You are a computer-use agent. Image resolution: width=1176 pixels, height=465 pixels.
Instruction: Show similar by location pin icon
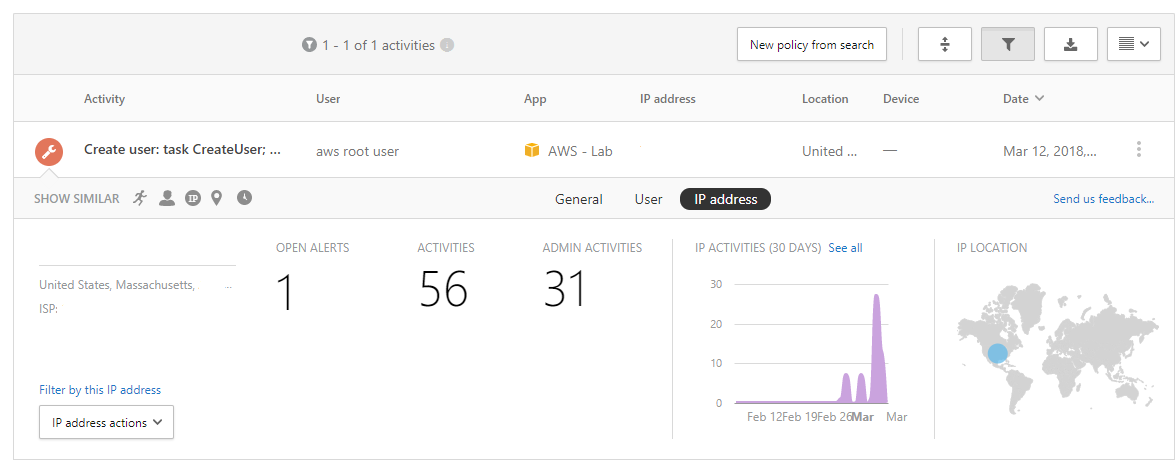click(x=217, y=198)
